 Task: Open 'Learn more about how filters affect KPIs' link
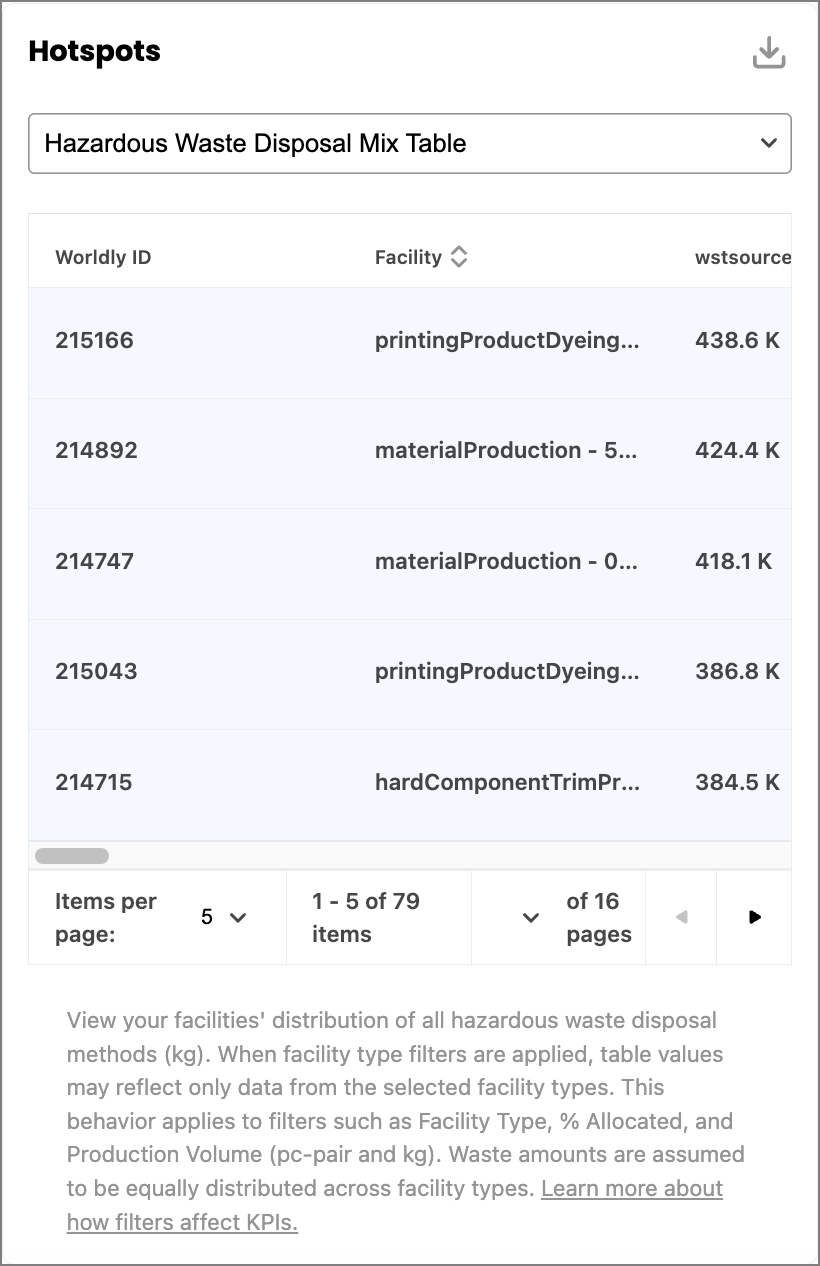click(x=395, y=1205)
